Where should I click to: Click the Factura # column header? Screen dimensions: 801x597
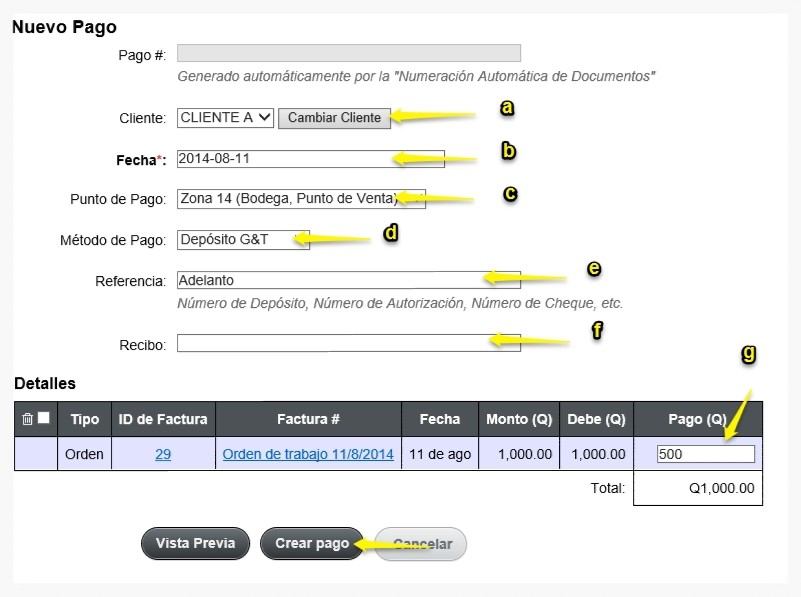[309, 419]
